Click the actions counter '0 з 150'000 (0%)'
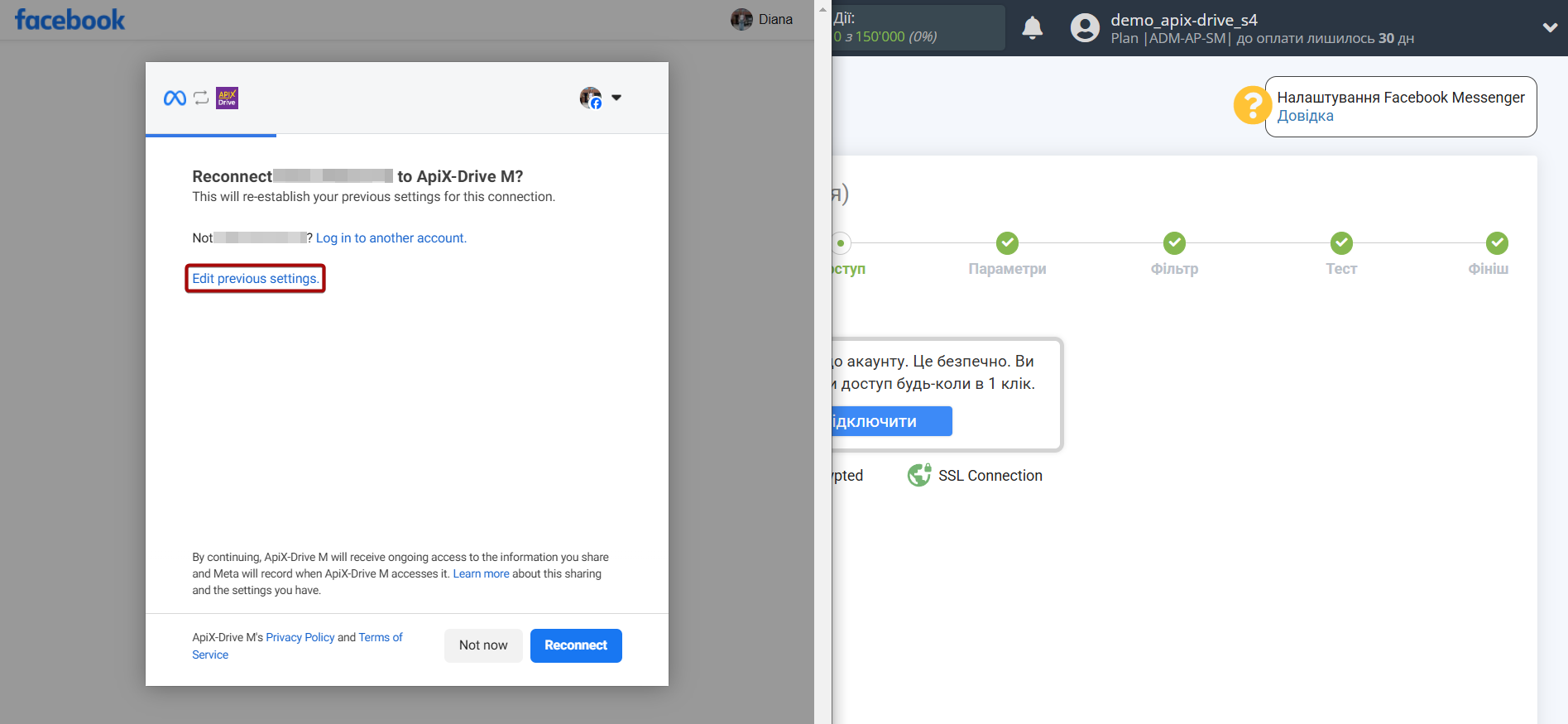 tap(885, 36)
